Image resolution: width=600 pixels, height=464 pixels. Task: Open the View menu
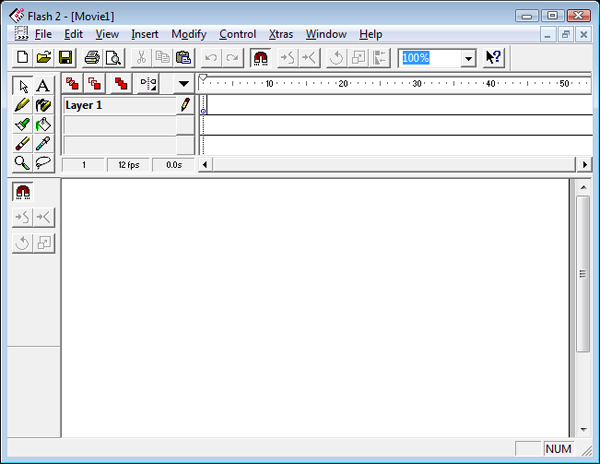(x=107, y=34)
